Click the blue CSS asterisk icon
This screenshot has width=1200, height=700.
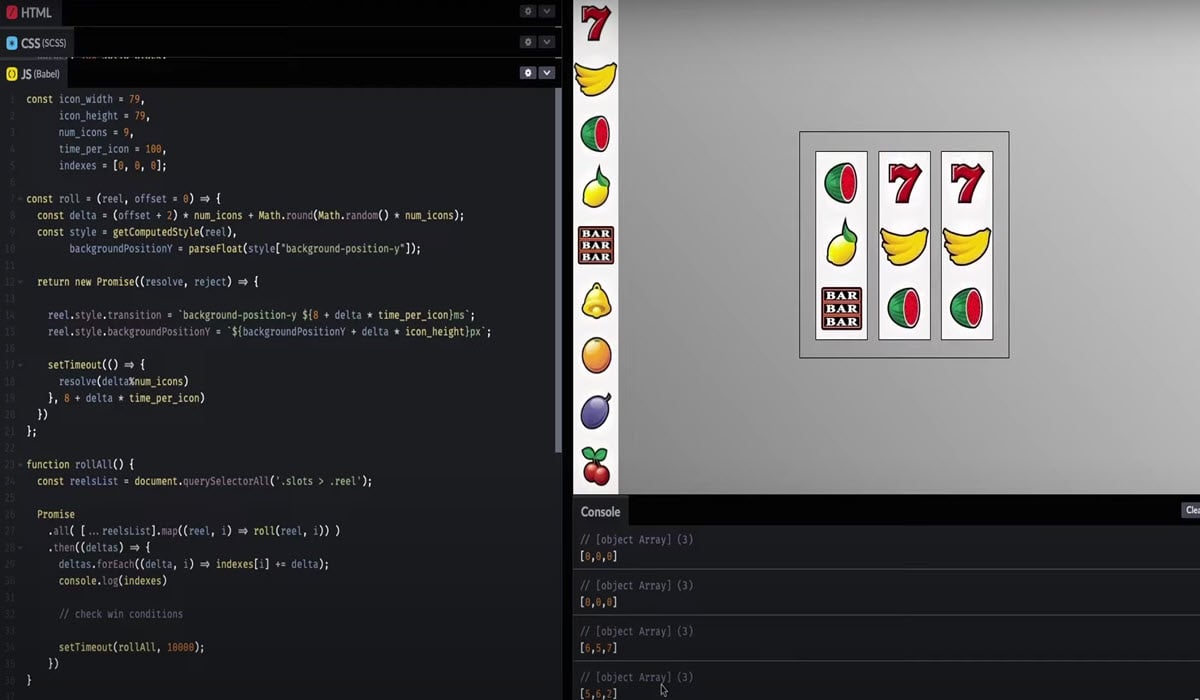click(x=12, y=43)
